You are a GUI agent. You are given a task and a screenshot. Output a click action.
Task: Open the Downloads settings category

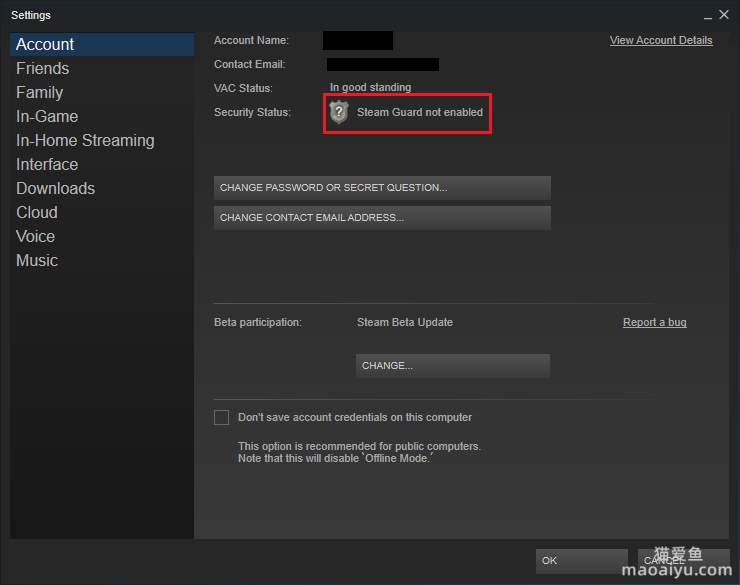[x=102, y=189]
